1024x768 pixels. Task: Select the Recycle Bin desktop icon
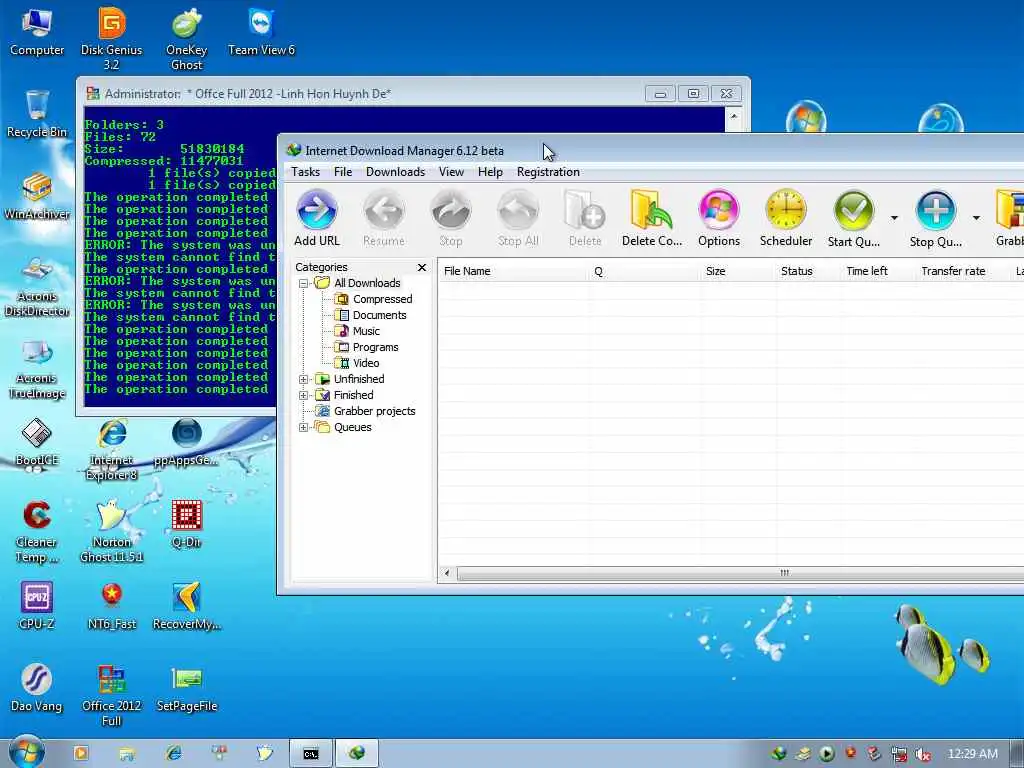pos(37,114)
